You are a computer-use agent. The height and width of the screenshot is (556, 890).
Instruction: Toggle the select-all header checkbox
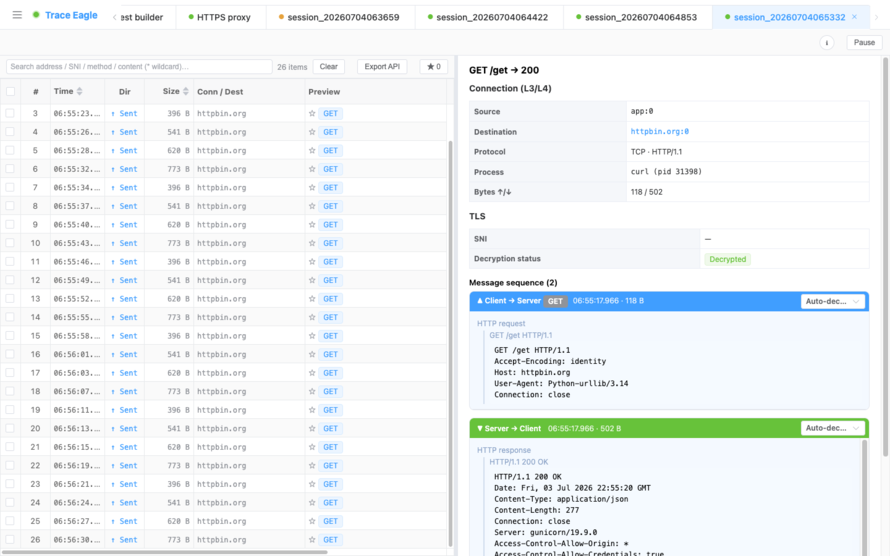click(x=10, y=91)
